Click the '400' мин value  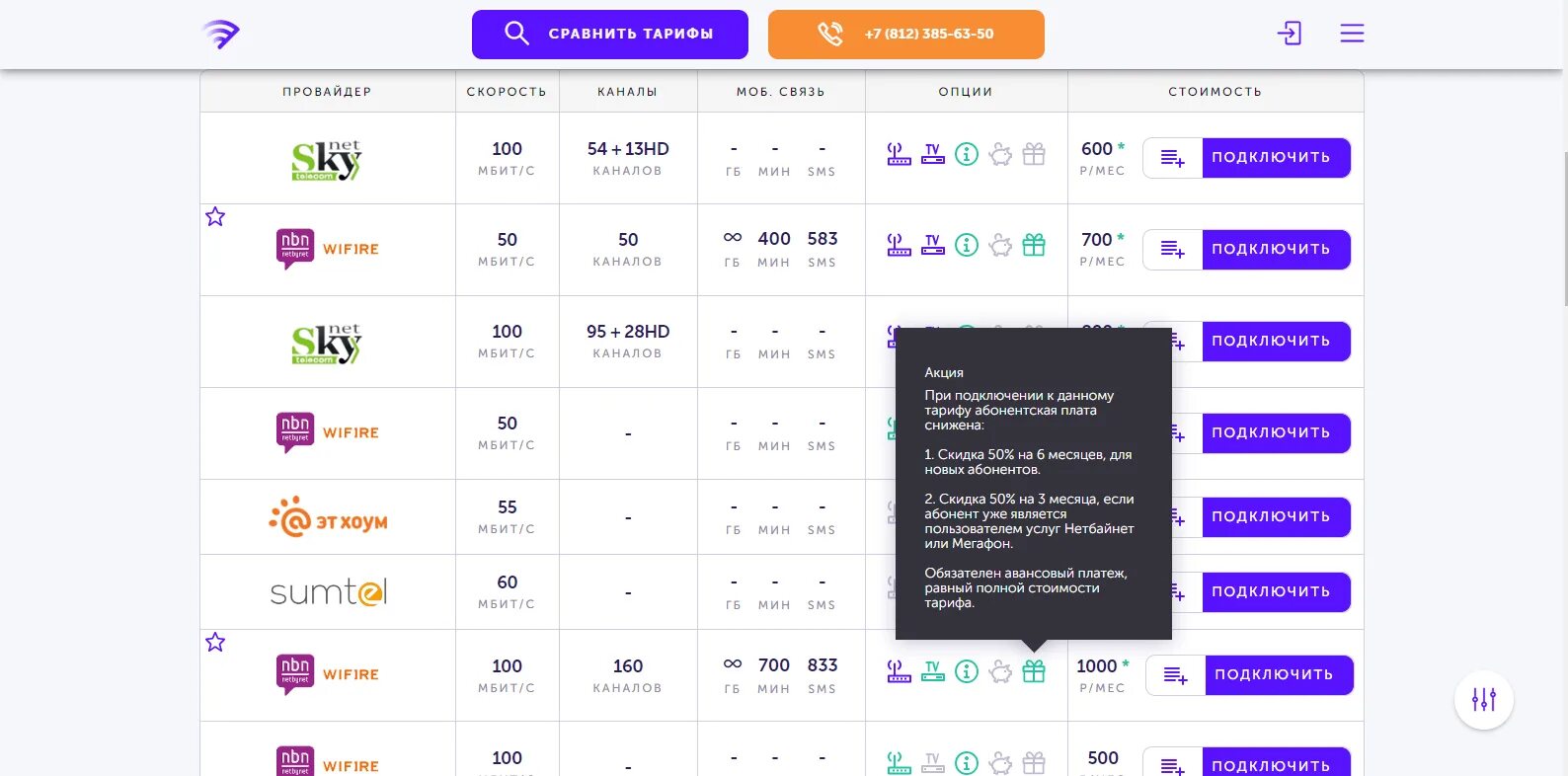774,239
